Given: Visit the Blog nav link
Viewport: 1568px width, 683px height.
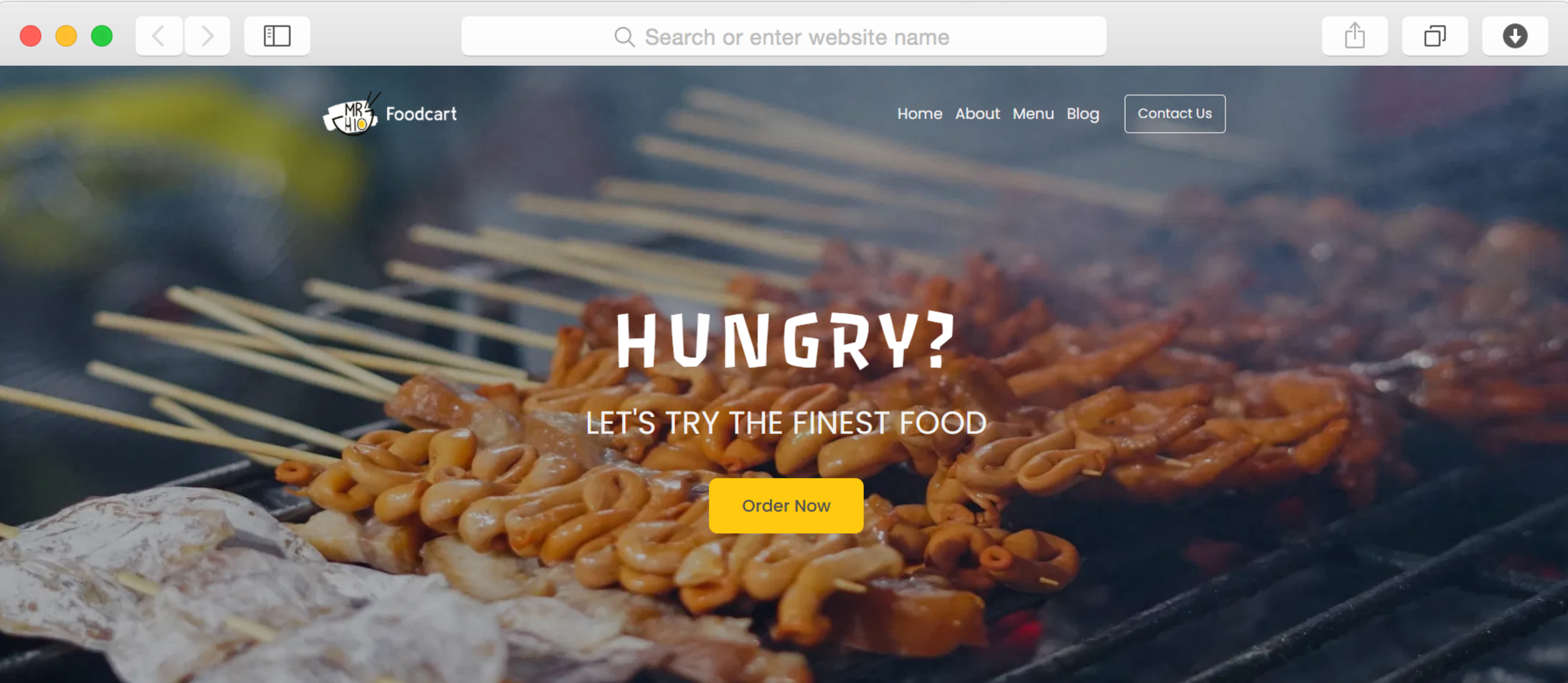Looking at the screenshot, I should pyautogui.click(x=1083, y=114).
